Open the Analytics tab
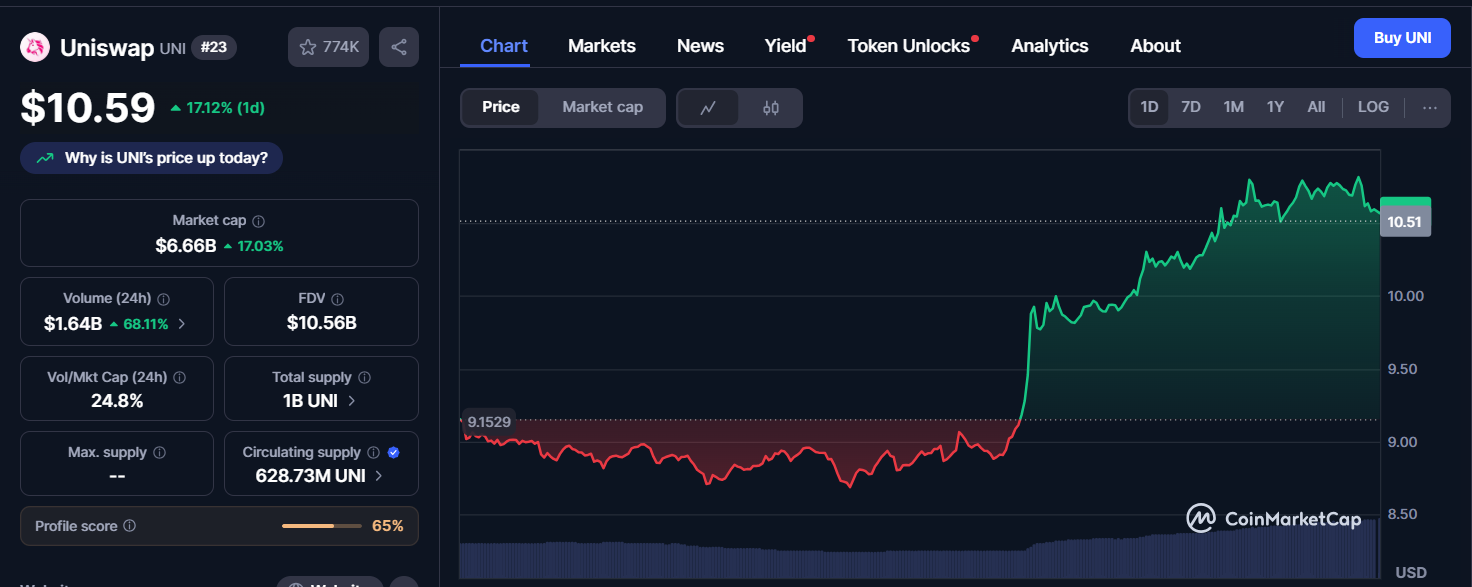Viewport: 1472px width, 587px height. tap(1050, 46)
